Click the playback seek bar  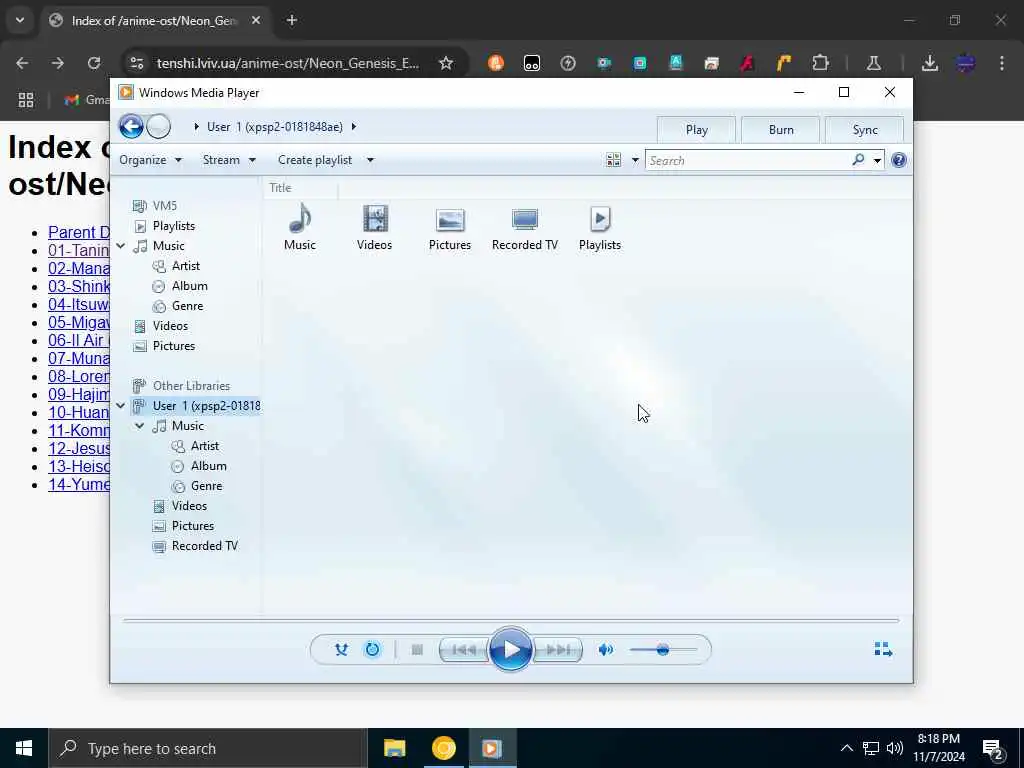click(511, 620)
